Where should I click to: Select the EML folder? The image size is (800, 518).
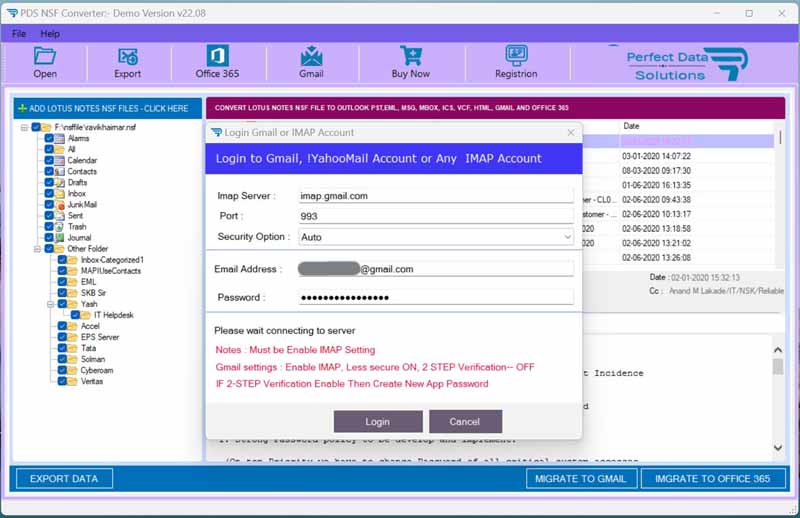(x=88, y=282)
